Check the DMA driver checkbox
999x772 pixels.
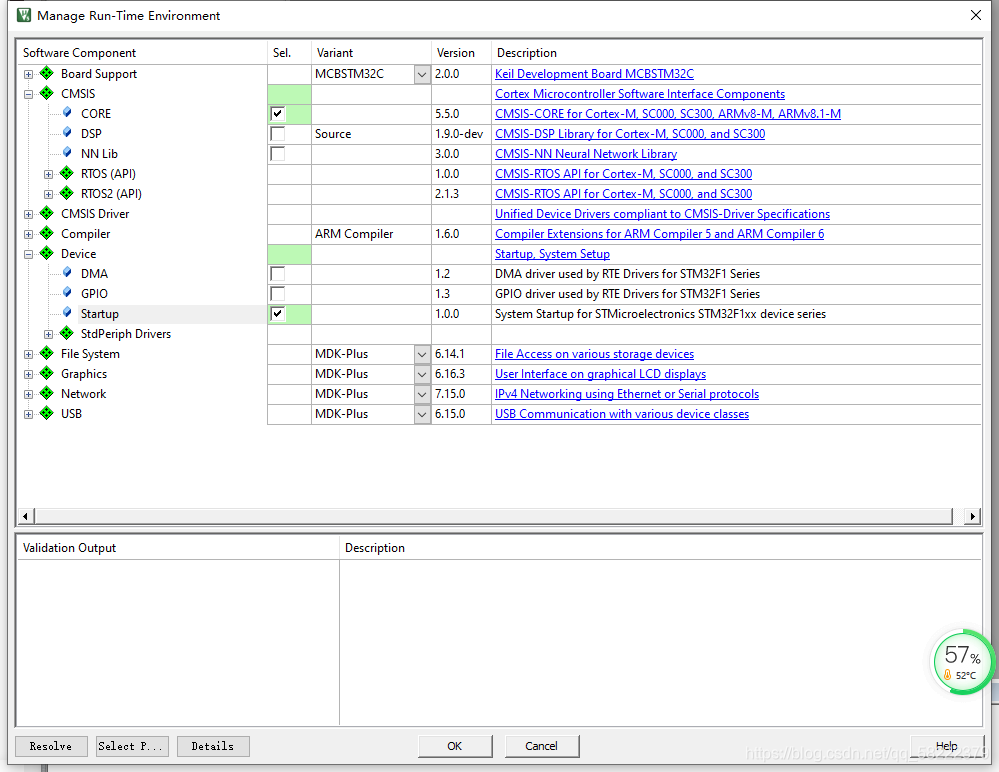(x=278, y=274)
